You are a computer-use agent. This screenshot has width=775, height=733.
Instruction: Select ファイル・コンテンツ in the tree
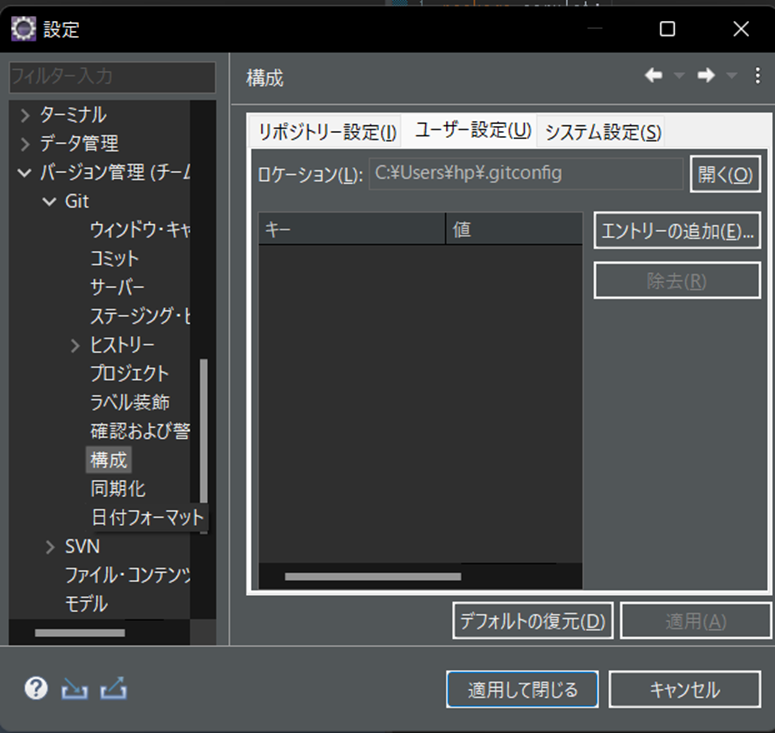pyautogui.click(x=128, y=575)
